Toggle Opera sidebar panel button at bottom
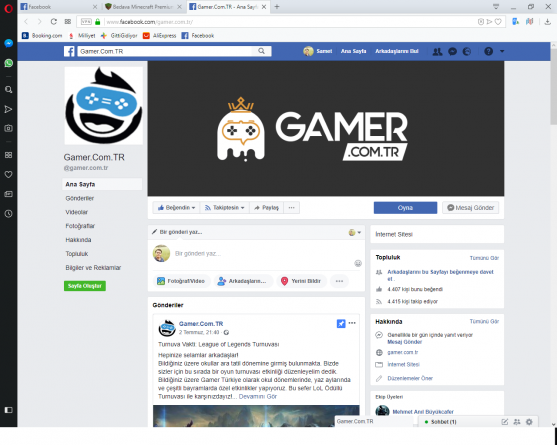The height and width of the screenshot is (445, 557). (9, 410)
